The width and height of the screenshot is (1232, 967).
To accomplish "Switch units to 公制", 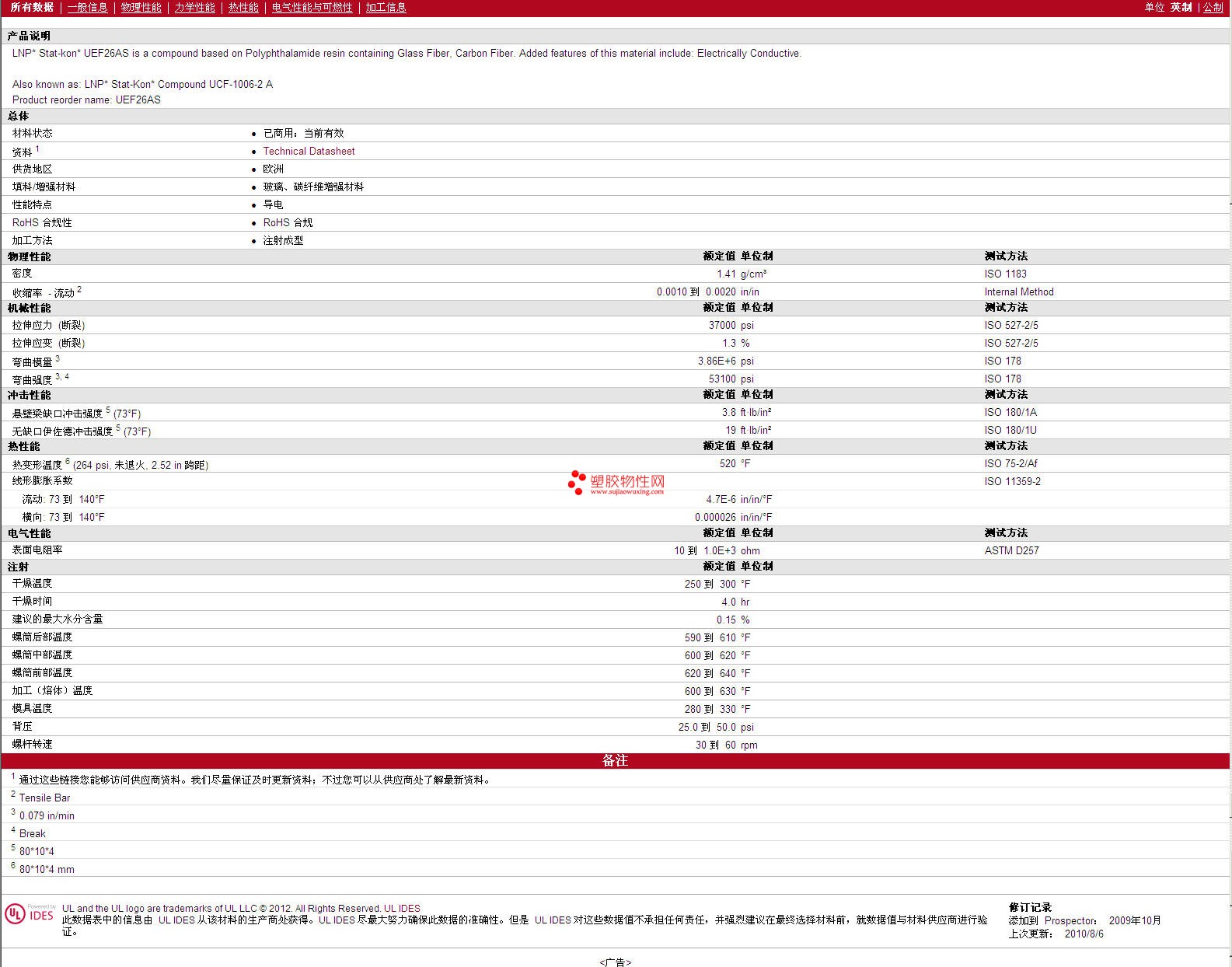I will [x=1213, y=7].
